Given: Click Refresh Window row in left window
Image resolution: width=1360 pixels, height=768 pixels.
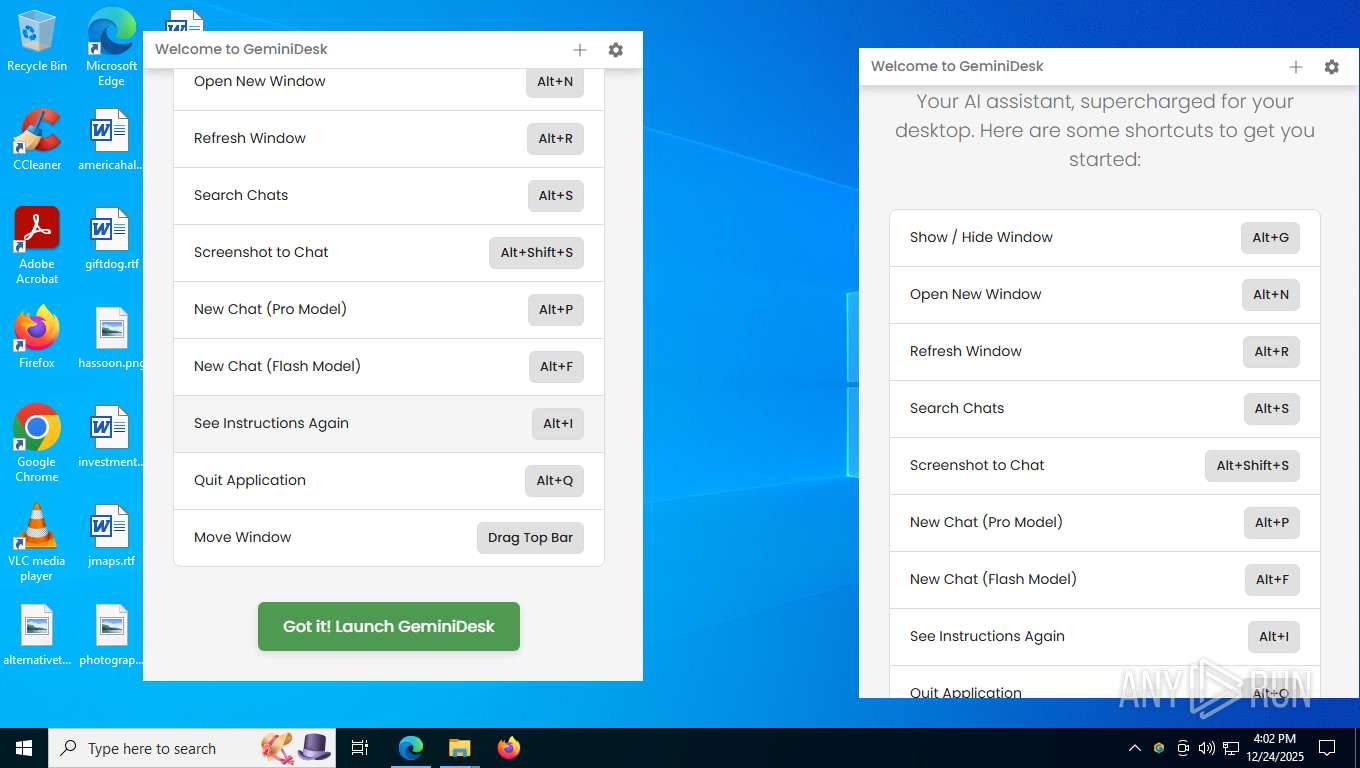Looking at the screenshot, I should click(x=389, y=139).
